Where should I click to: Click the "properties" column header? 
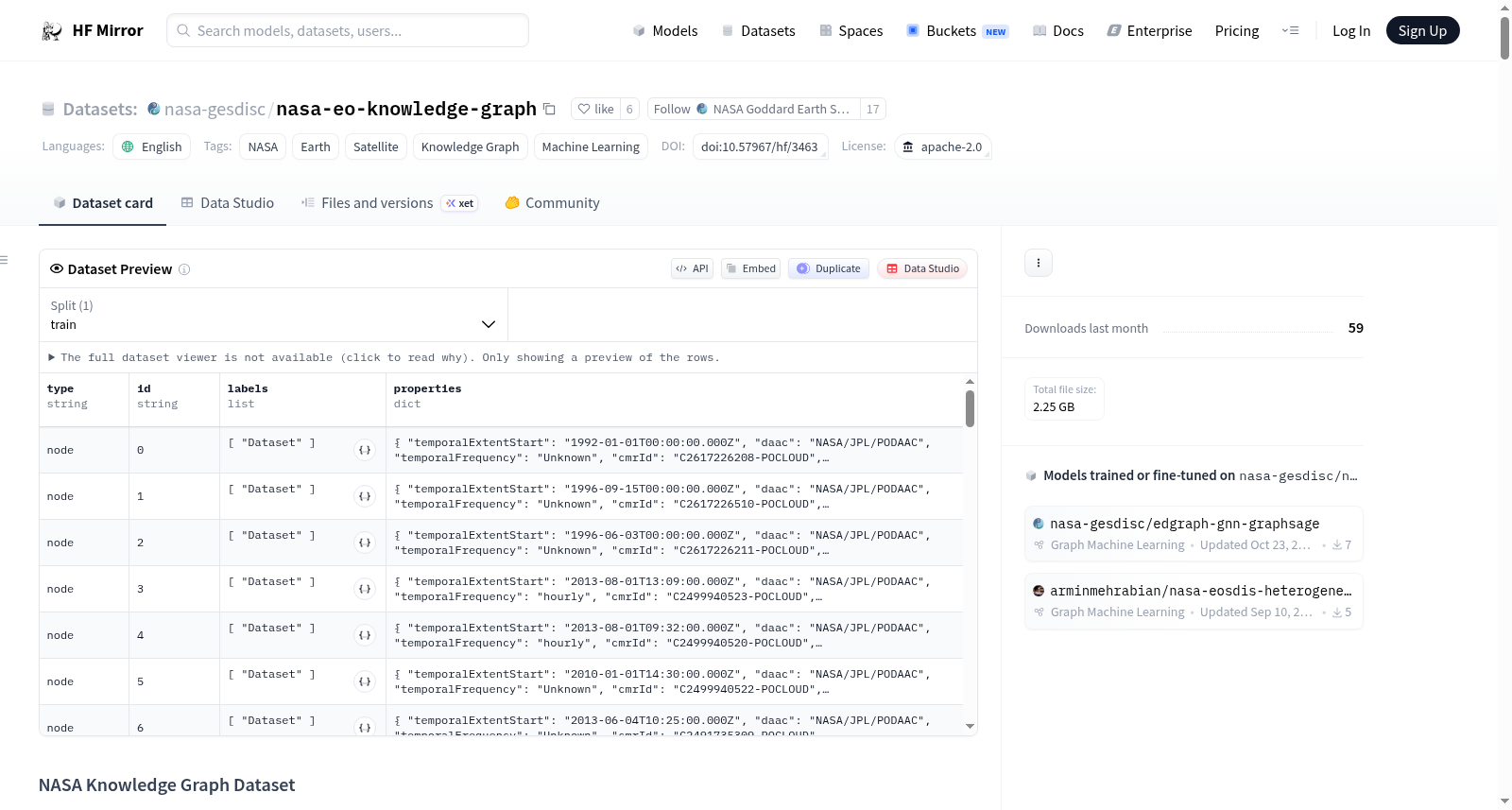tap(427, 388)
